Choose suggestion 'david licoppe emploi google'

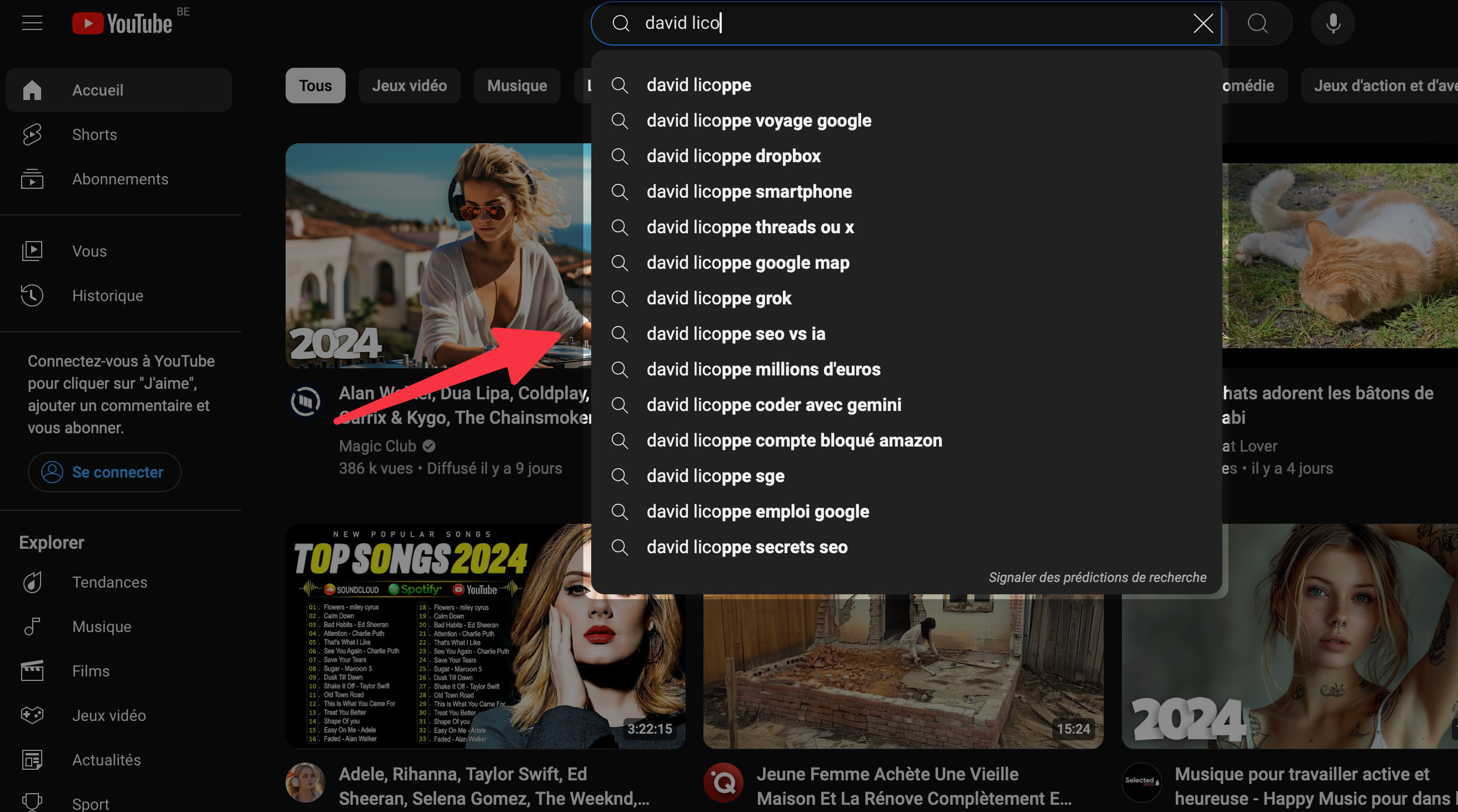(x=906, y=512)
